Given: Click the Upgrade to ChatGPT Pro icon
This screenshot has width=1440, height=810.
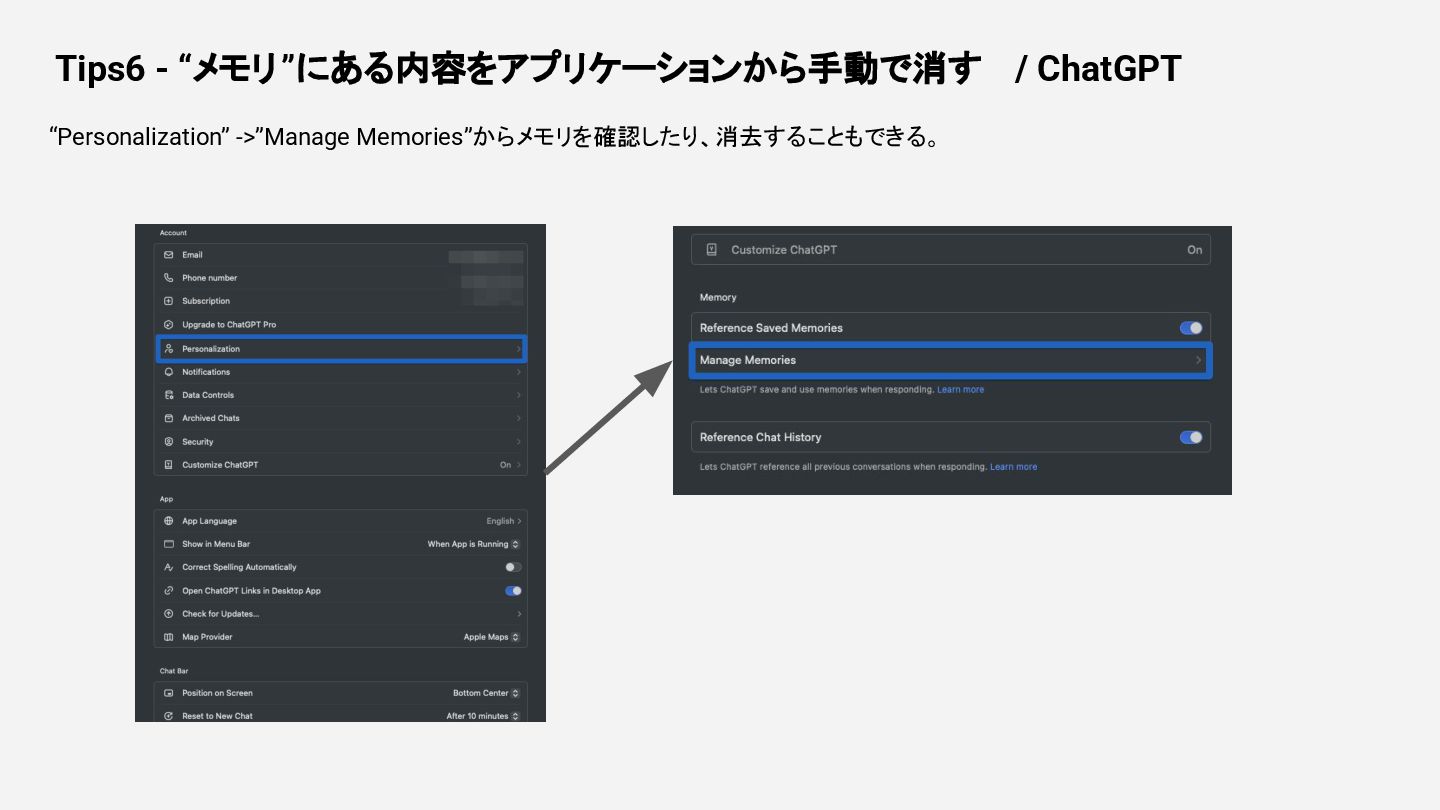Looking at the screenshot, I should (x=169, y=325).
